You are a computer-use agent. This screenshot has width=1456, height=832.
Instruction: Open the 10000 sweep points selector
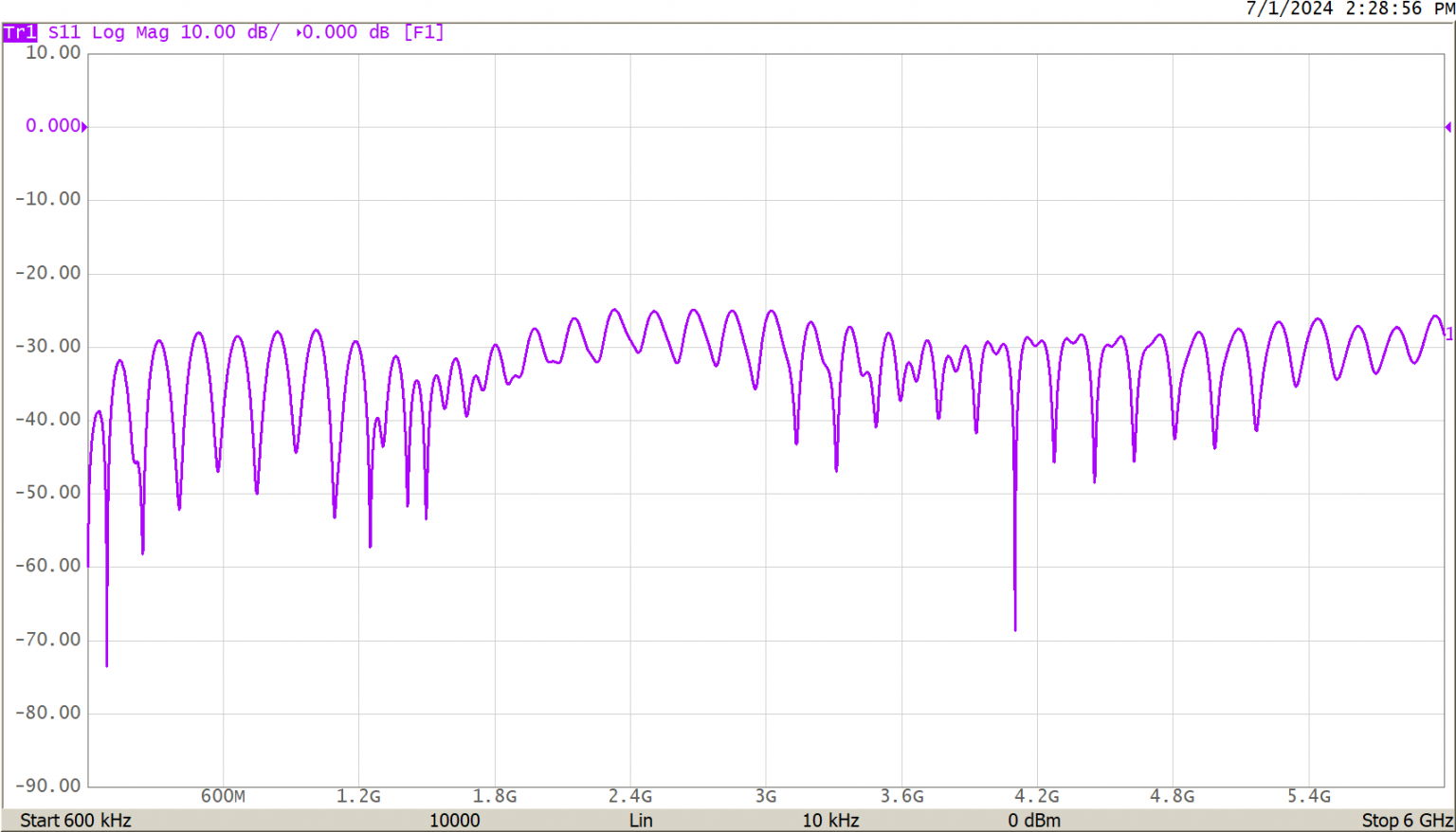456,821
